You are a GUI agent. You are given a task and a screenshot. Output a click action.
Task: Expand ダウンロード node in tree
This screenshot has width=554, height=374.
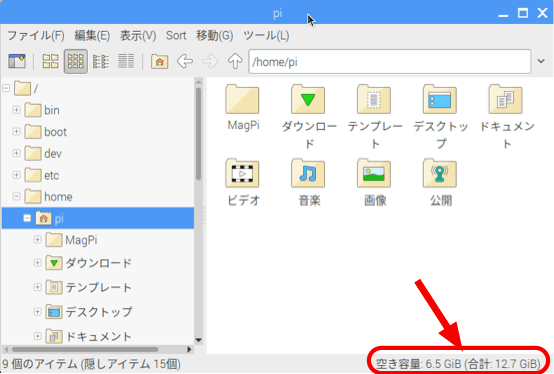click(x=37, y=263)
